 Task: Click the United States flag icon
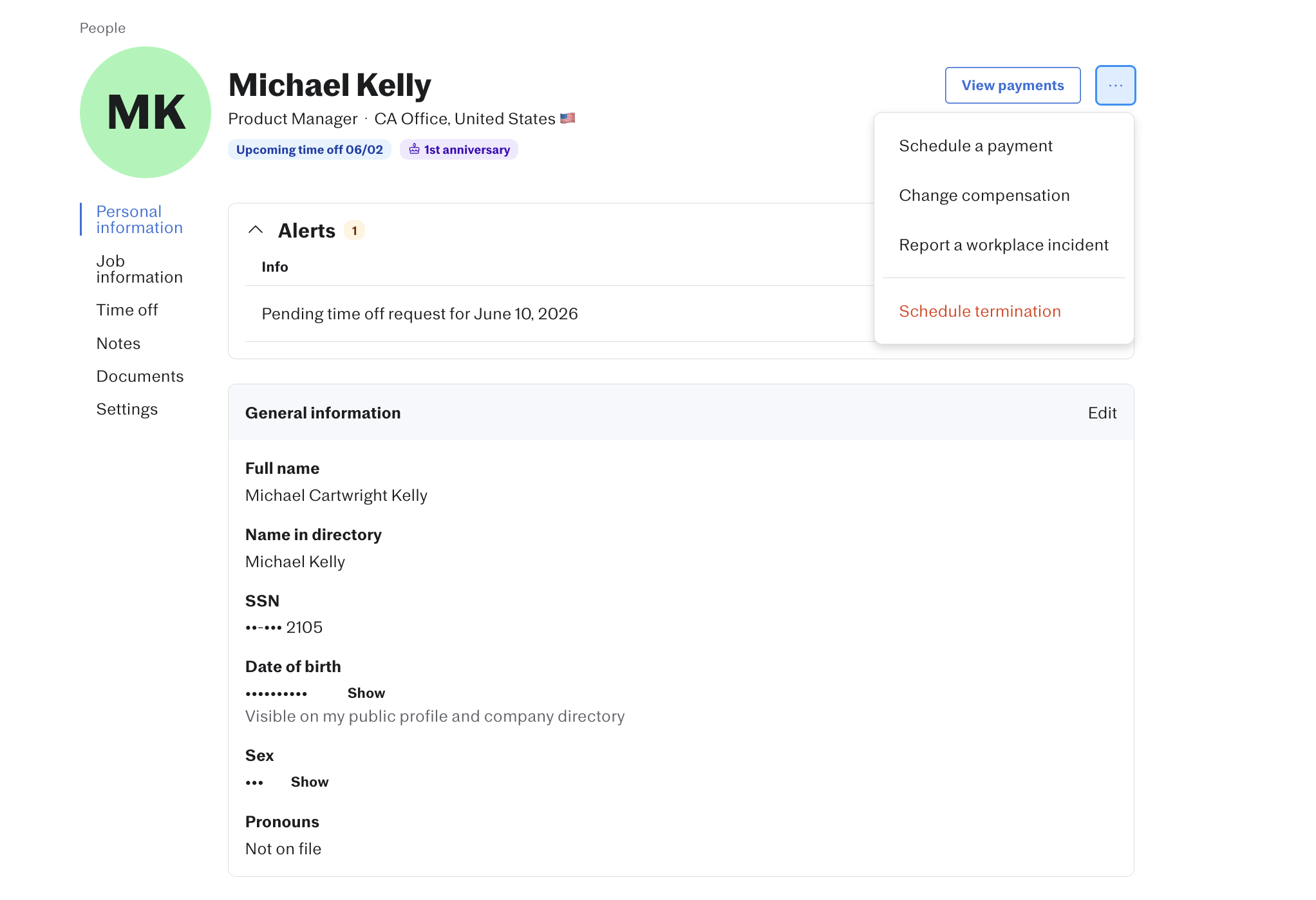567,118
